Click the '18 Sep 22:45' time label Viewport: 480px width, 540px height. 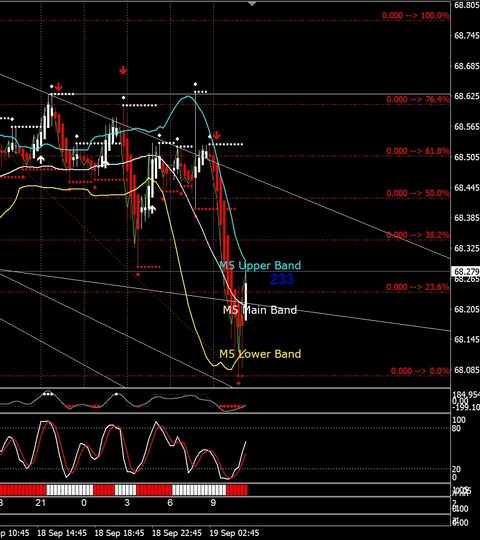[x=177, y=533]
